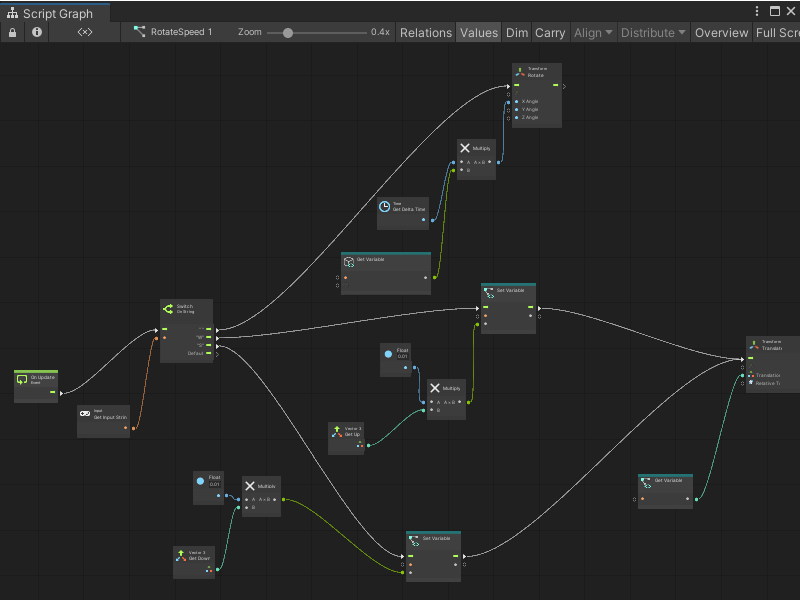
Task: Click the X icon on the upper Multiply node
Action: [x=463, y=147]
